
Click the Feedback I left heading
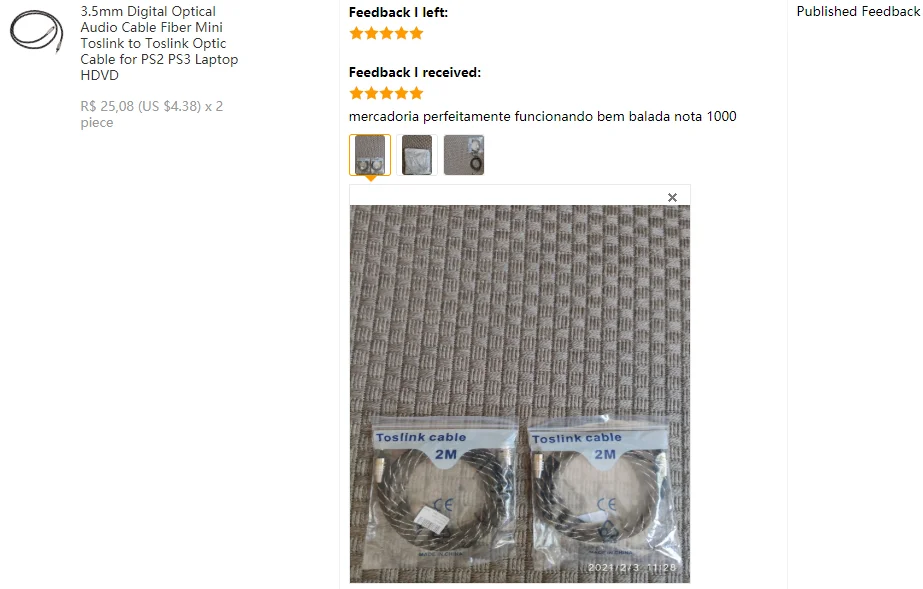click(x=399, y=12)
